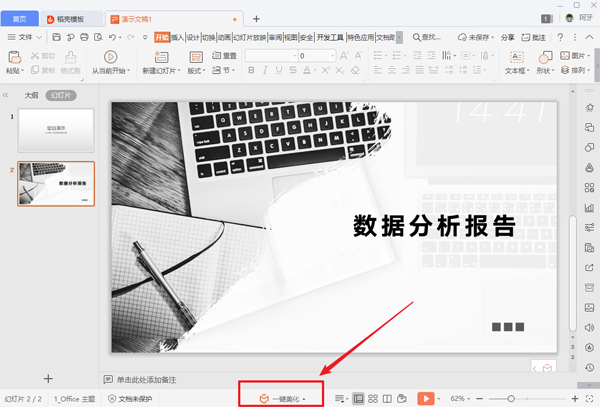The width and height of the screenshot is (600, 407).
Task: Switch to slide sorter grid view
Action: click(373, 398)
